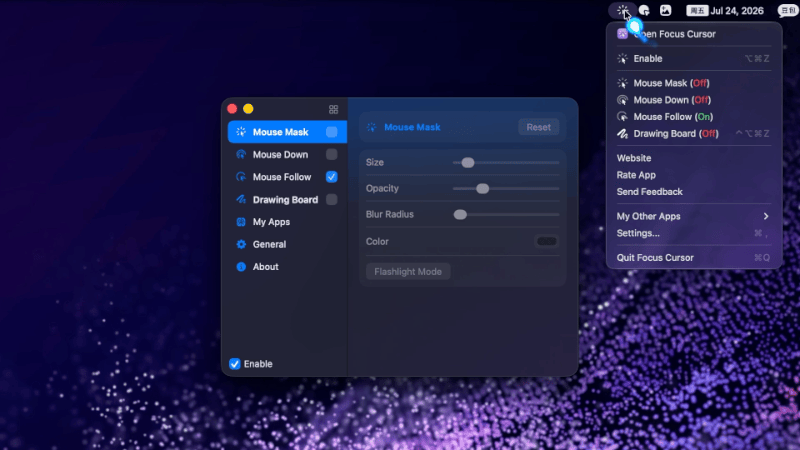The width and height of the screenshot is (800, 450).
Task: Toggle Mouse Follow (On) menu item
Action: [694, 117]
